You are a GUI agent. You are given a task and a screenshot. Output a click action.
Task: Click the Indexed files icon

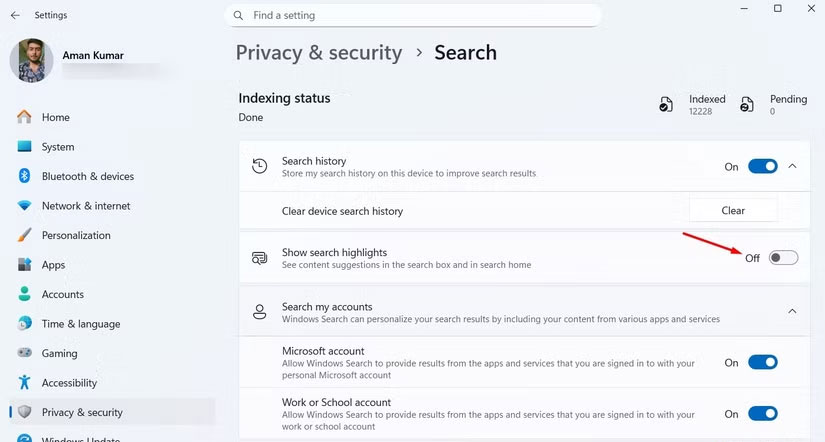[666, 105]
